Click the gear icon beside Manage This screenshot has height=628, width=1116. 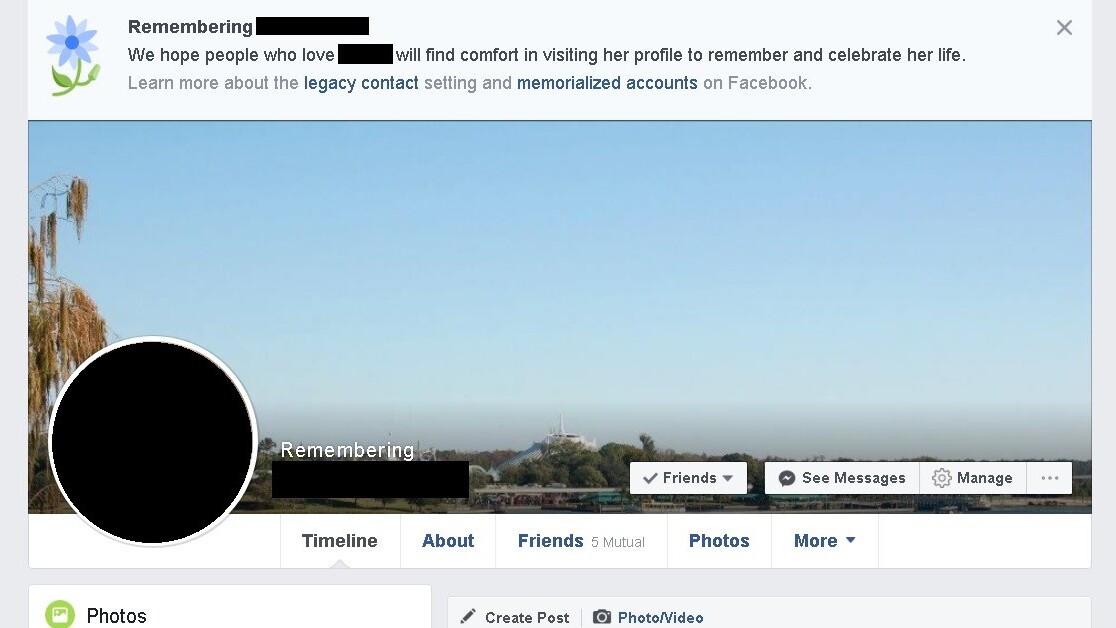[x=942, y=478]
